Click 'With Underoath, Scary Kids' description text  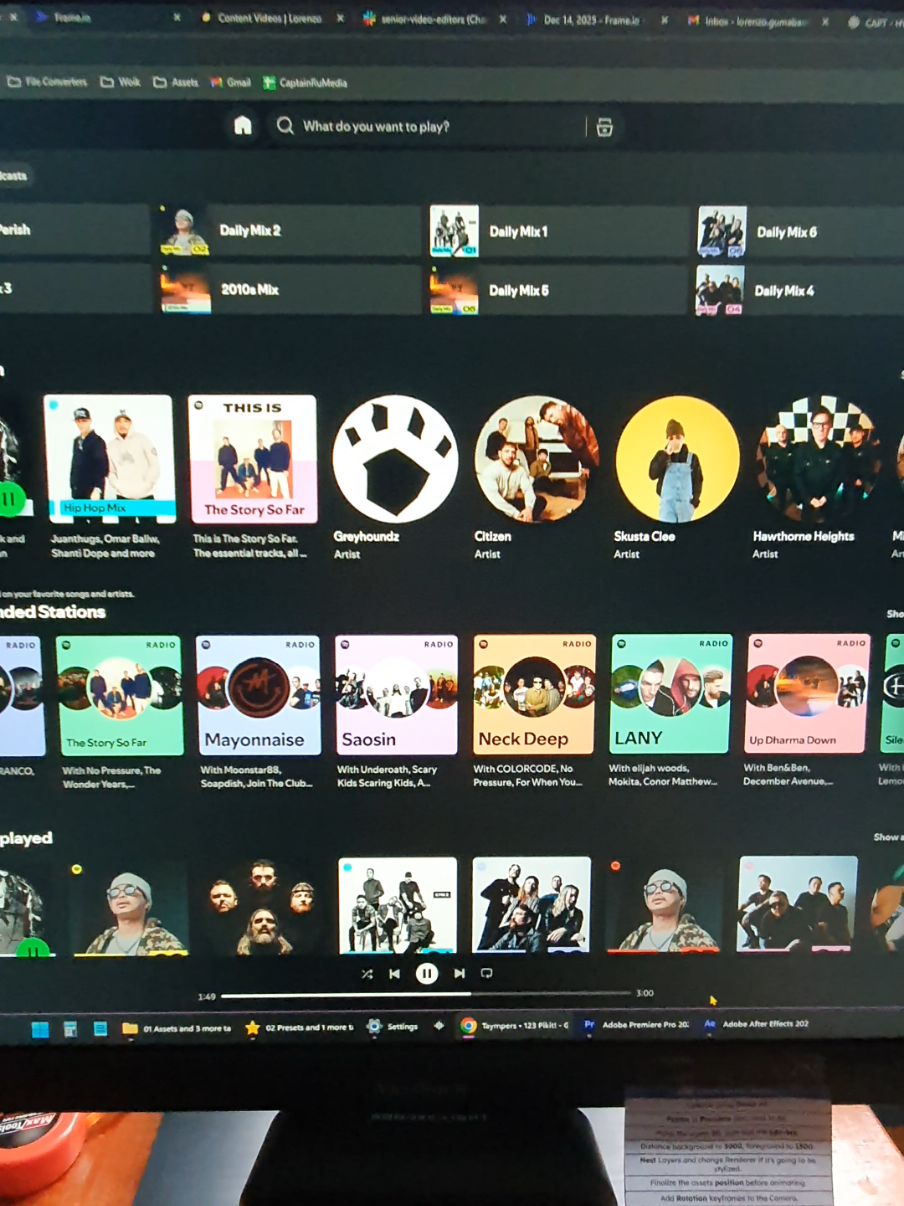(x=387, y=776)
